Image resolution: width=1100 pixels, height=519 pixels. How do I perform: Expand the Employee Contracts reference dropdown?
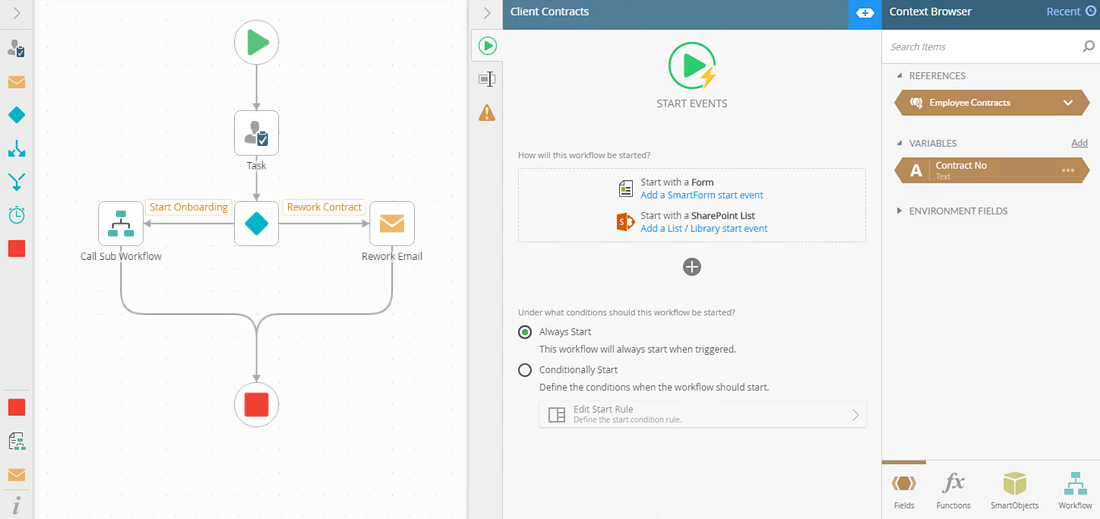(1068, 102)
